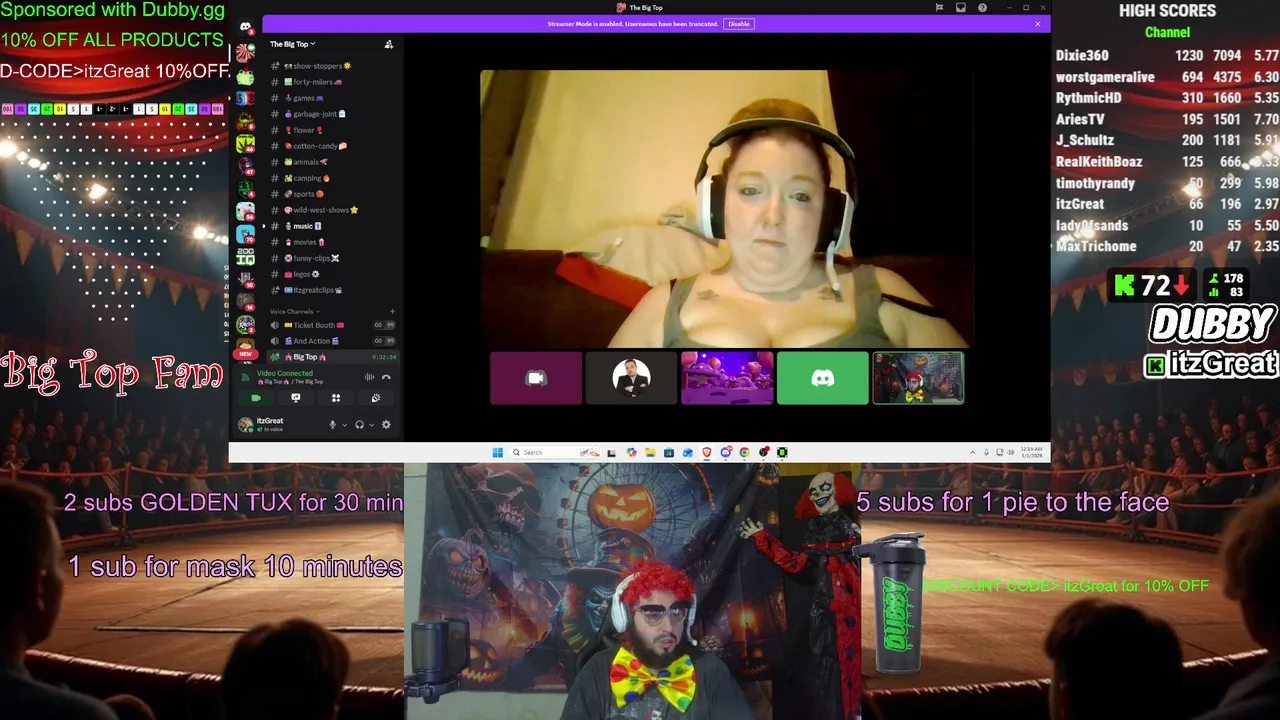Viewport: 1280px width, 720px height.
Task: Create channel plus icon by Voice Channels
Action: pos(392,311)
